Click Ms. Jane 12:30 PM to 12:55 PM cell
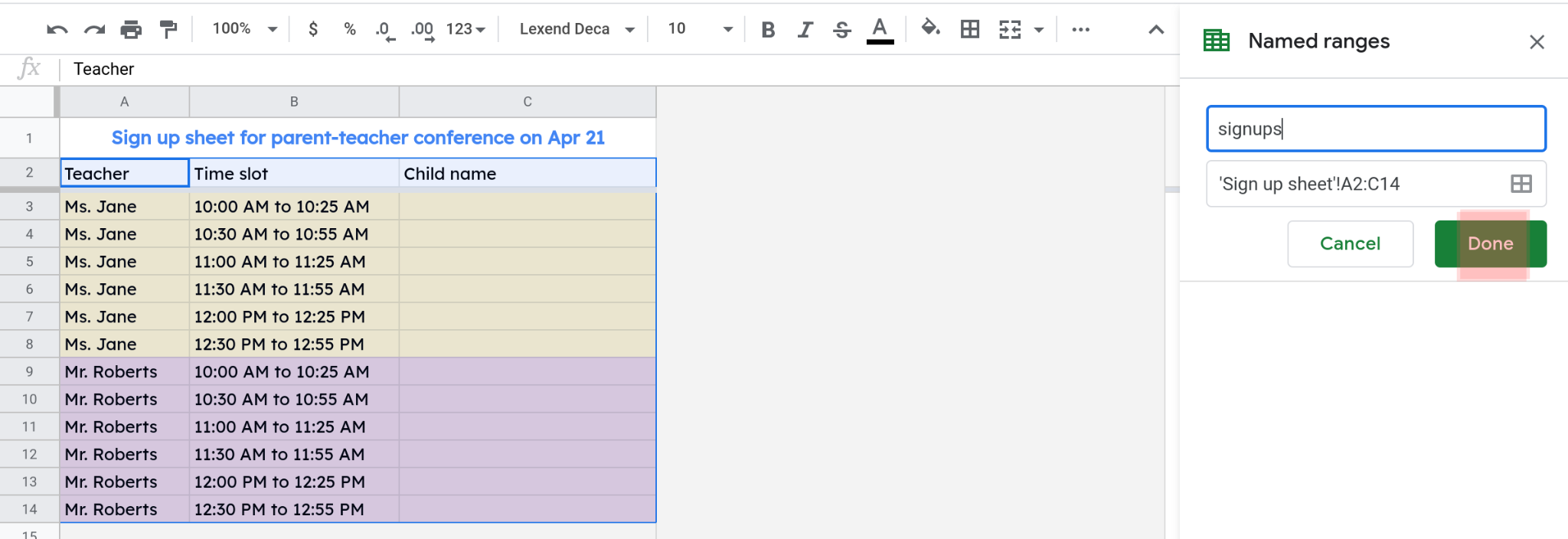1568x539 pixels. pyautogui.click(x=294, y=345)
